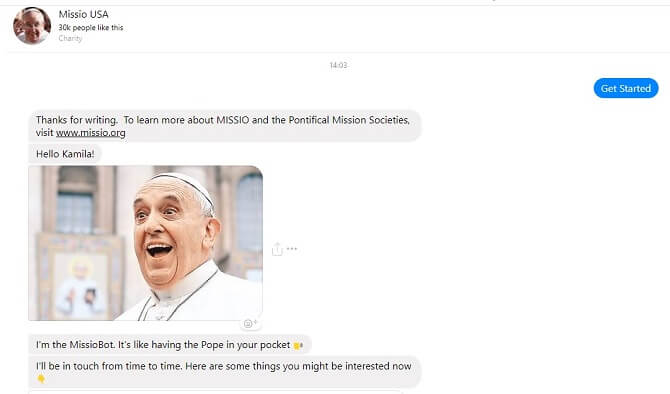This screenshot has width=670, height=394.
Task: Open the www.missio.org link
Action: (x=91, y=133)
